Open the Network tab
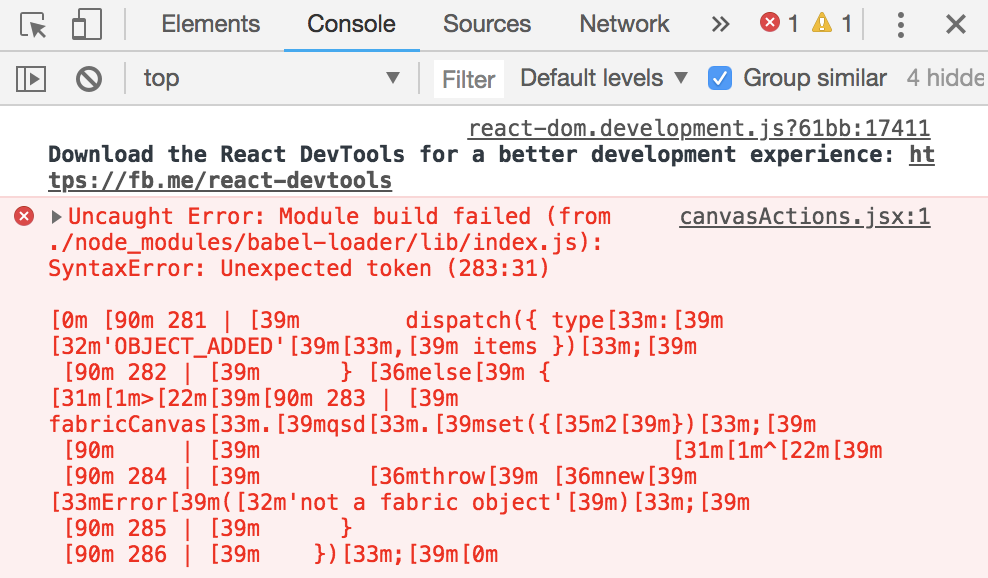This screenshot has width=988, height=578. pos(624,25)
